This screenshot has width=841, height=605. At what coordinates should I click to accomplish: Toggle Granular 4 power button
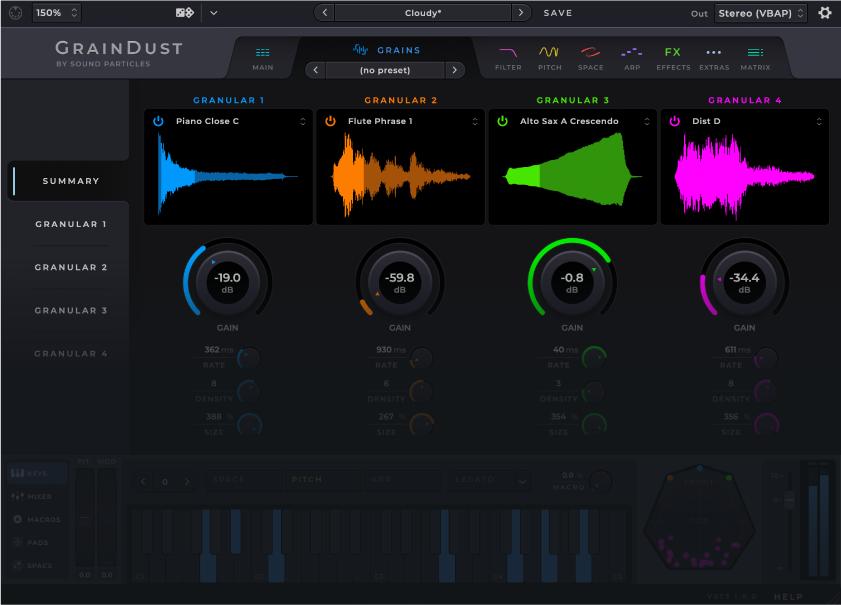675,121
